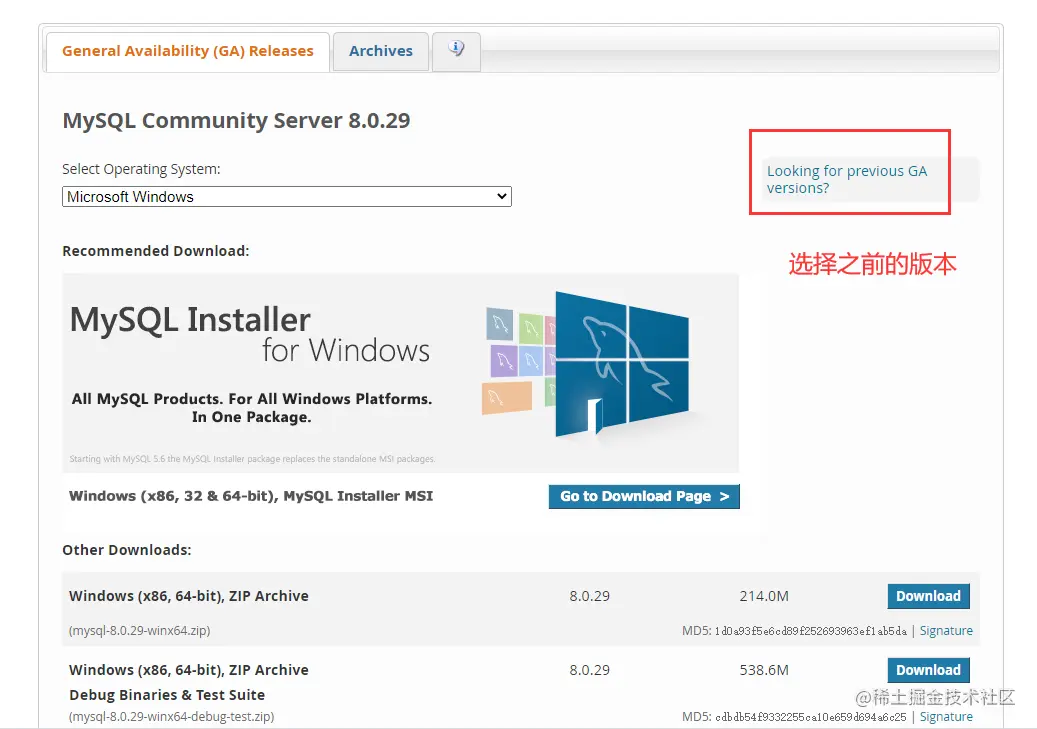Download the 214.0M ZIP Archive
This screenshot has height=729, width=1037.
[x=929, y=596]
